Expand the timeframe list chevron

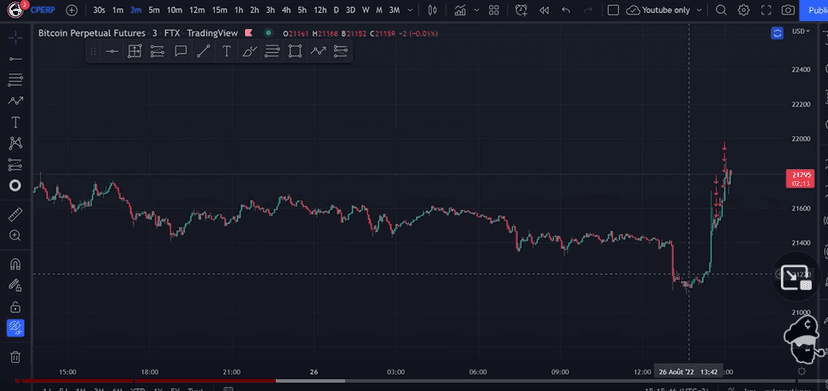coord(410,10)
